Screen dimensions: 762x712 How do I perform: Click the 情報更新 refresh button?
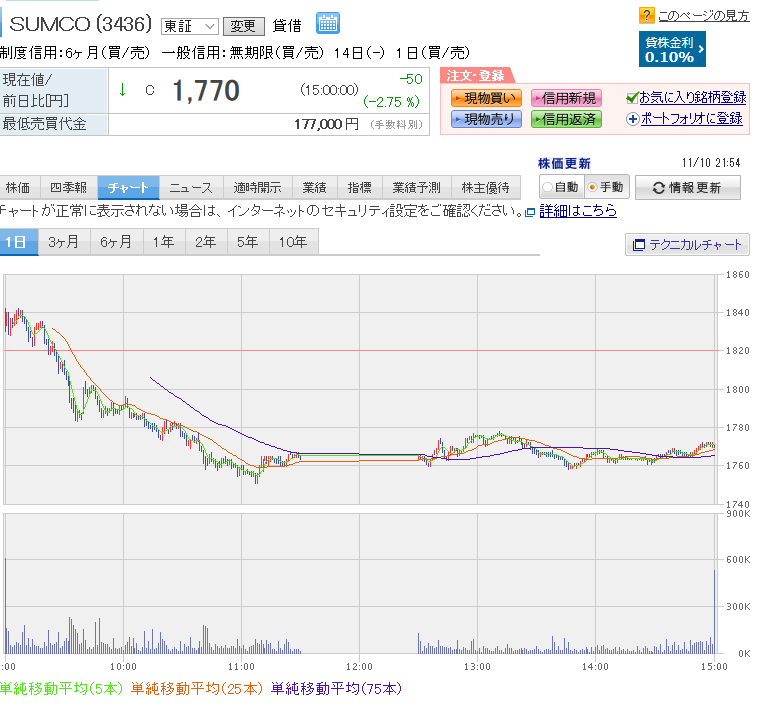click(688, 187)
